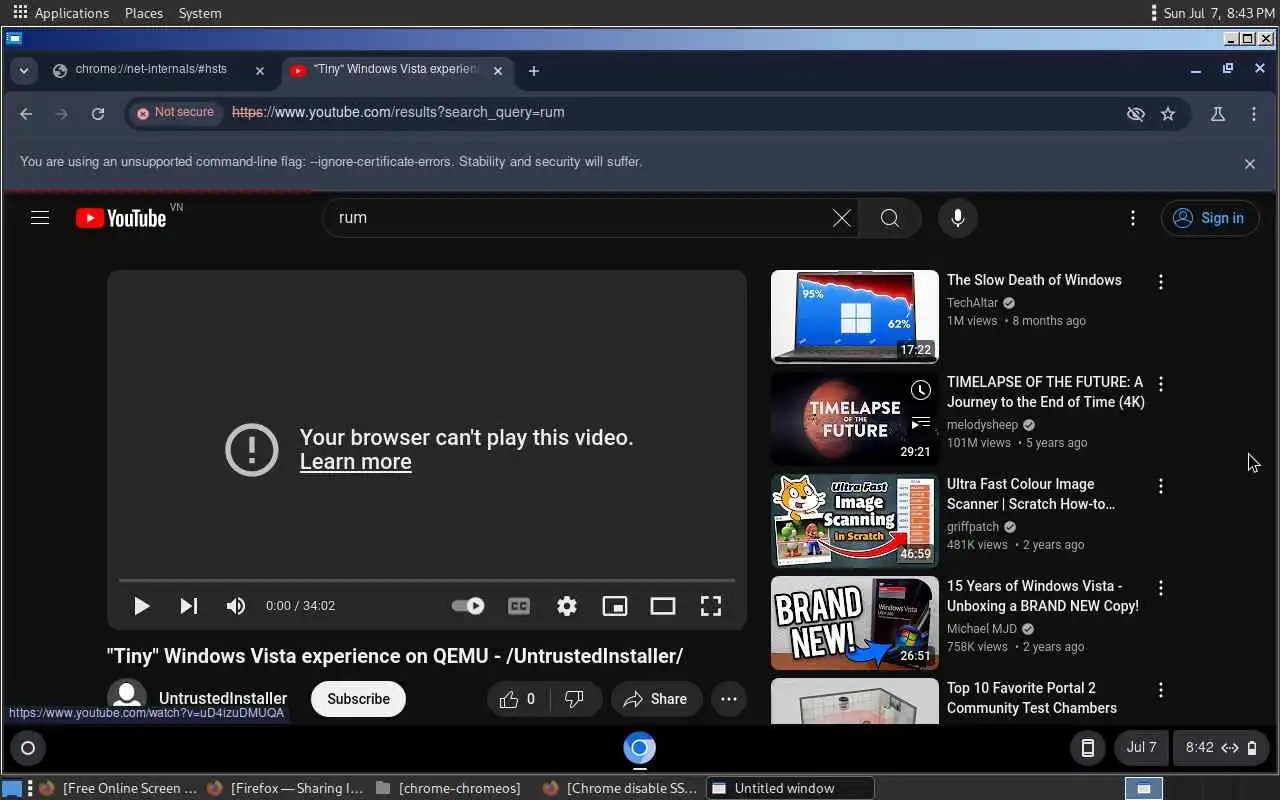1280x800 pixels.
Task: Open more actions ellipsis under video
Action: (729, 699)
